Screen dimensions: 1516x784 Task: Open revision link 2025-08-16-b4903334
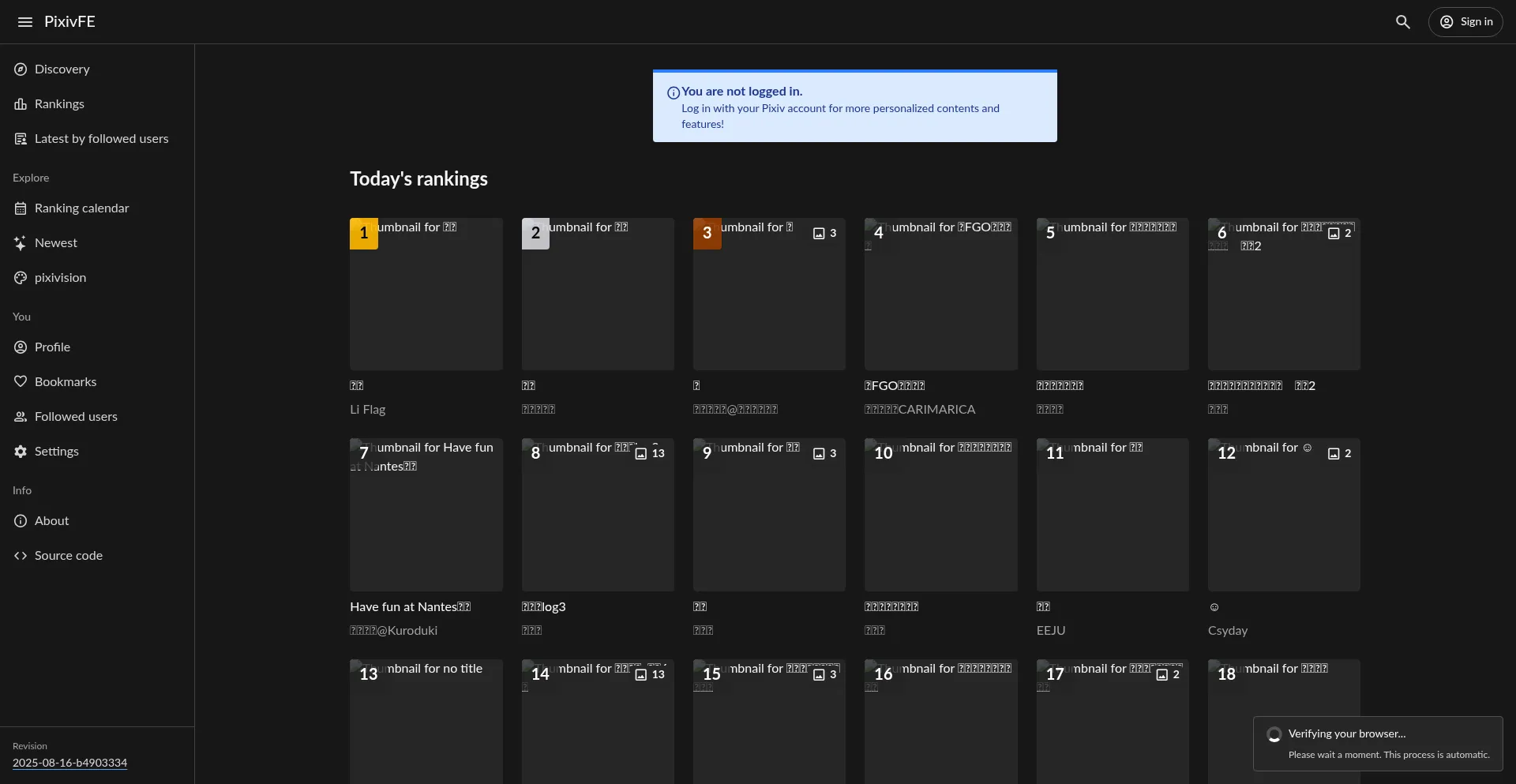69,763
